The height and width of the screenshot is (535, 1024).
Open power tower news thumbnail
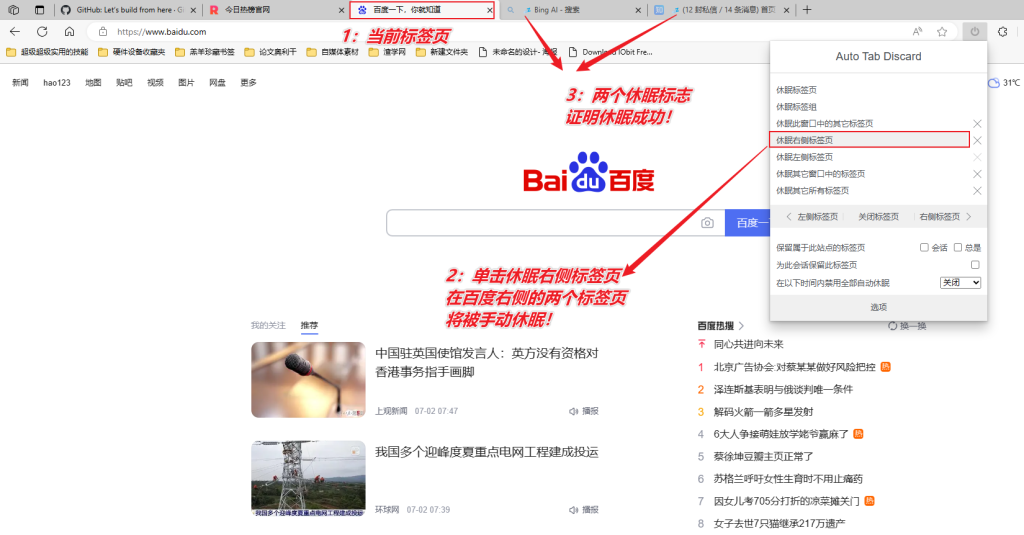click(308, 478)
